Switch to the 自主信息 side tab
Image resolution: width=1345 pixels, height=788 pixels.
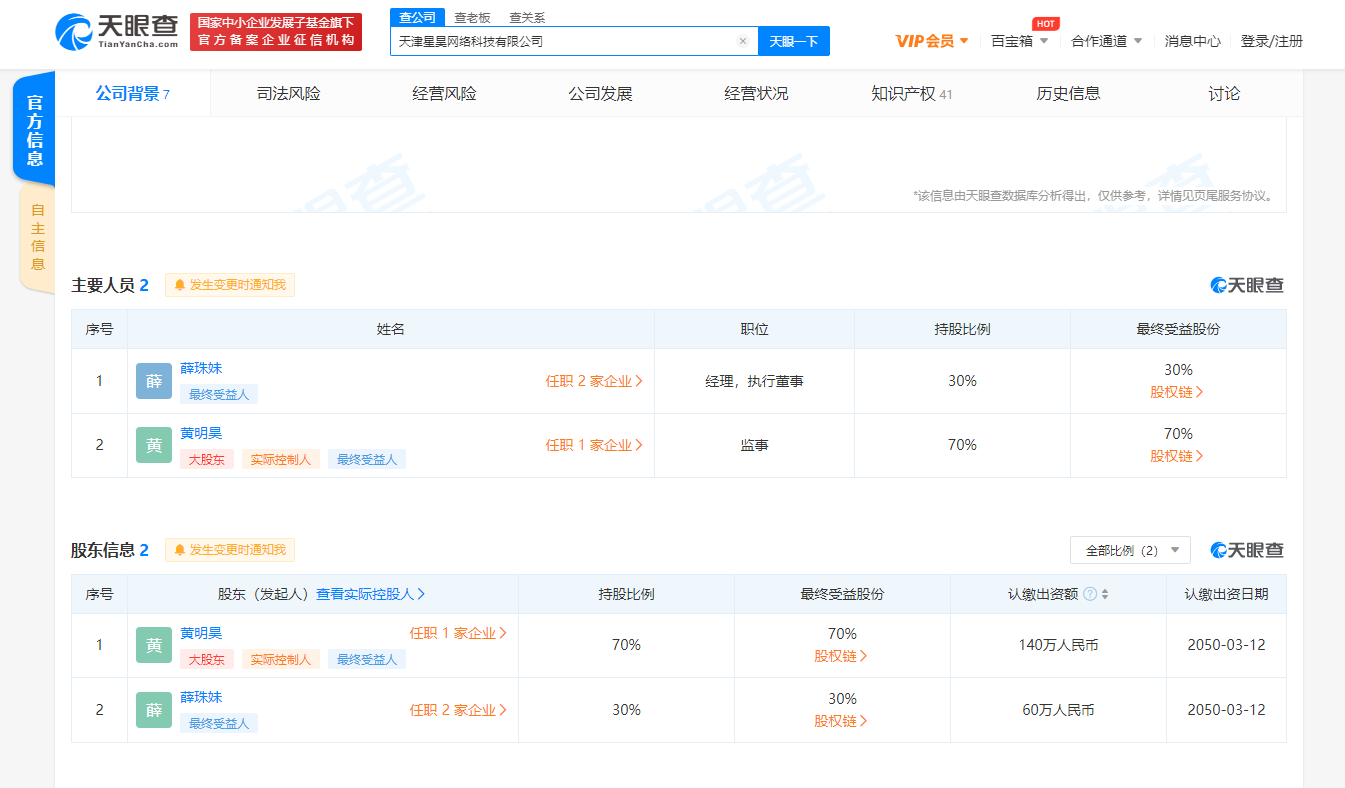point(37,237)
